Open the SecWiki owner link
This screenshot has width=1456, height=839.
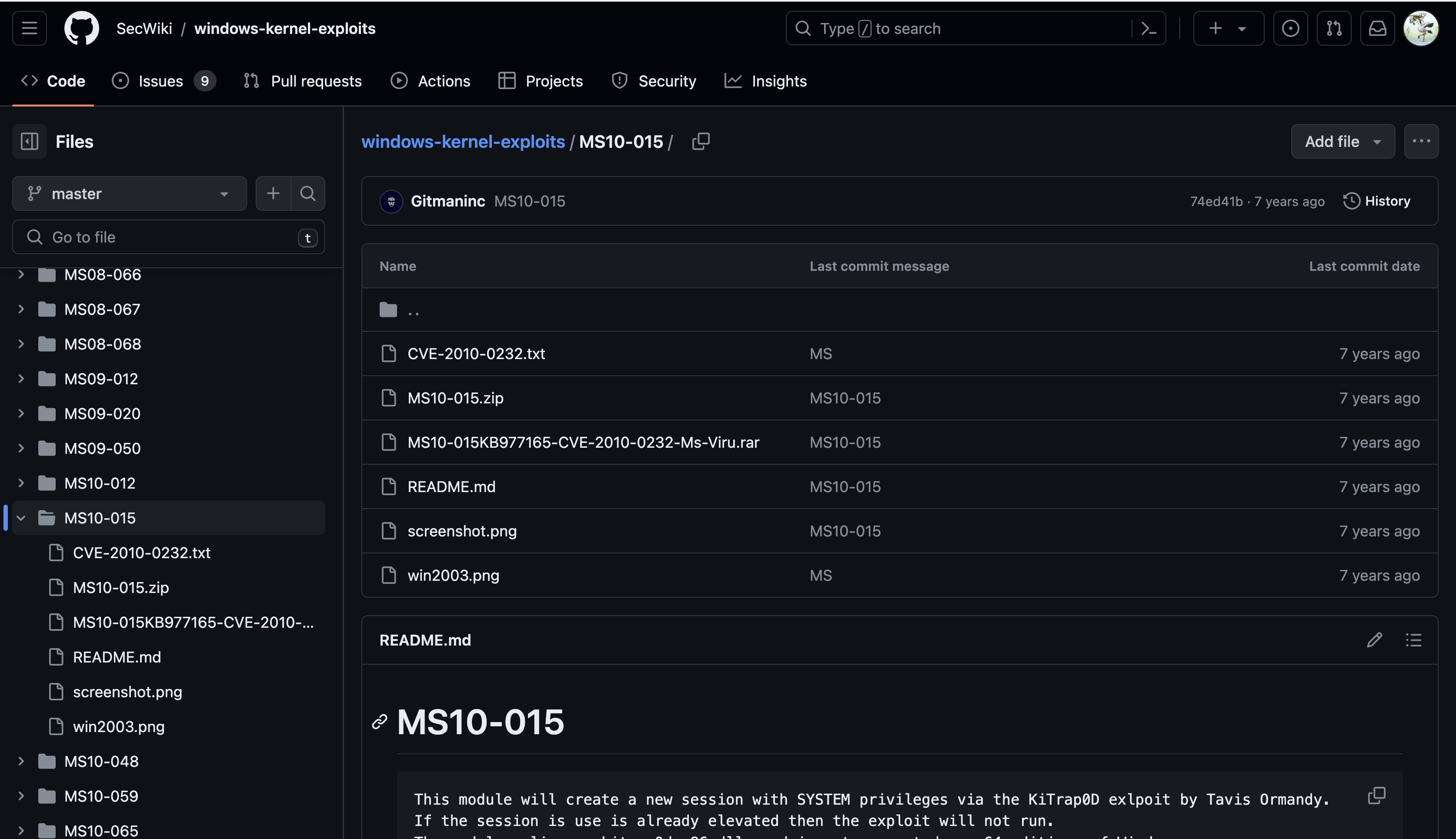(144, 28)
